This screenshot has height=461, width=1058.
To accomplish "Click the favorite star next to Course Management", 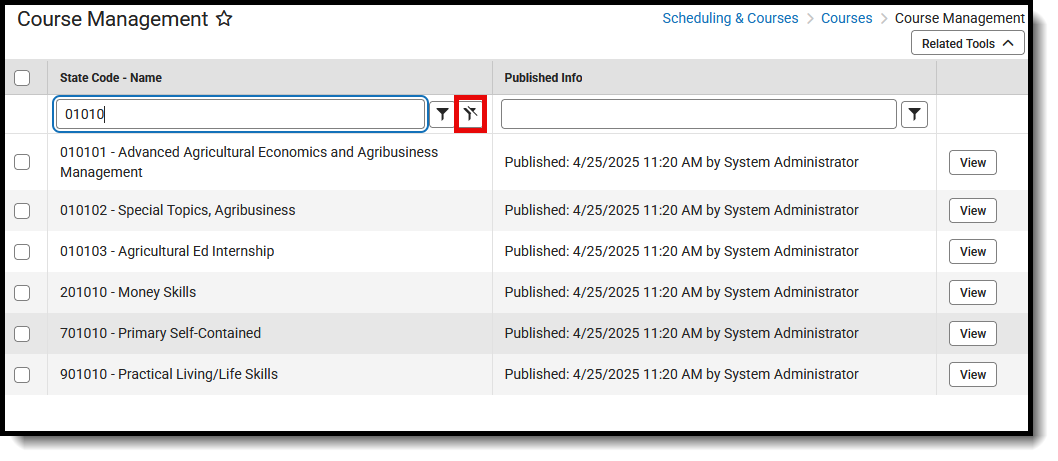I will tap(224, 19).
